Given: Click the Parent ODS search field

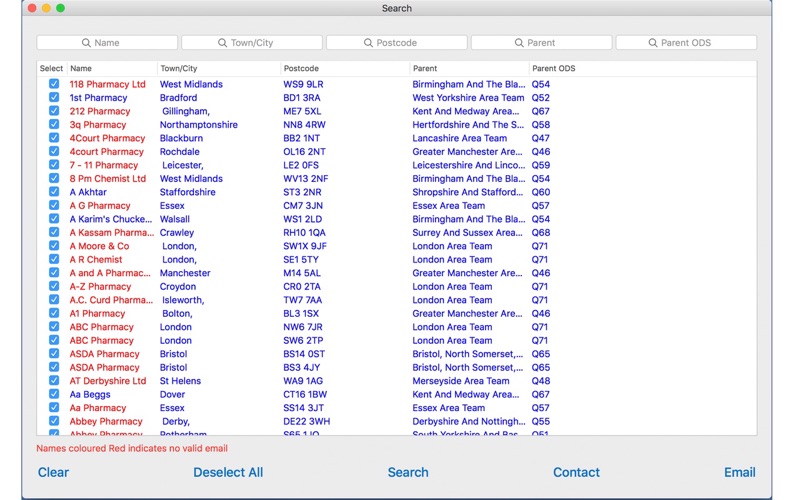Looking at the screenshot, I should pyautogui.click(x=686, y=43).
